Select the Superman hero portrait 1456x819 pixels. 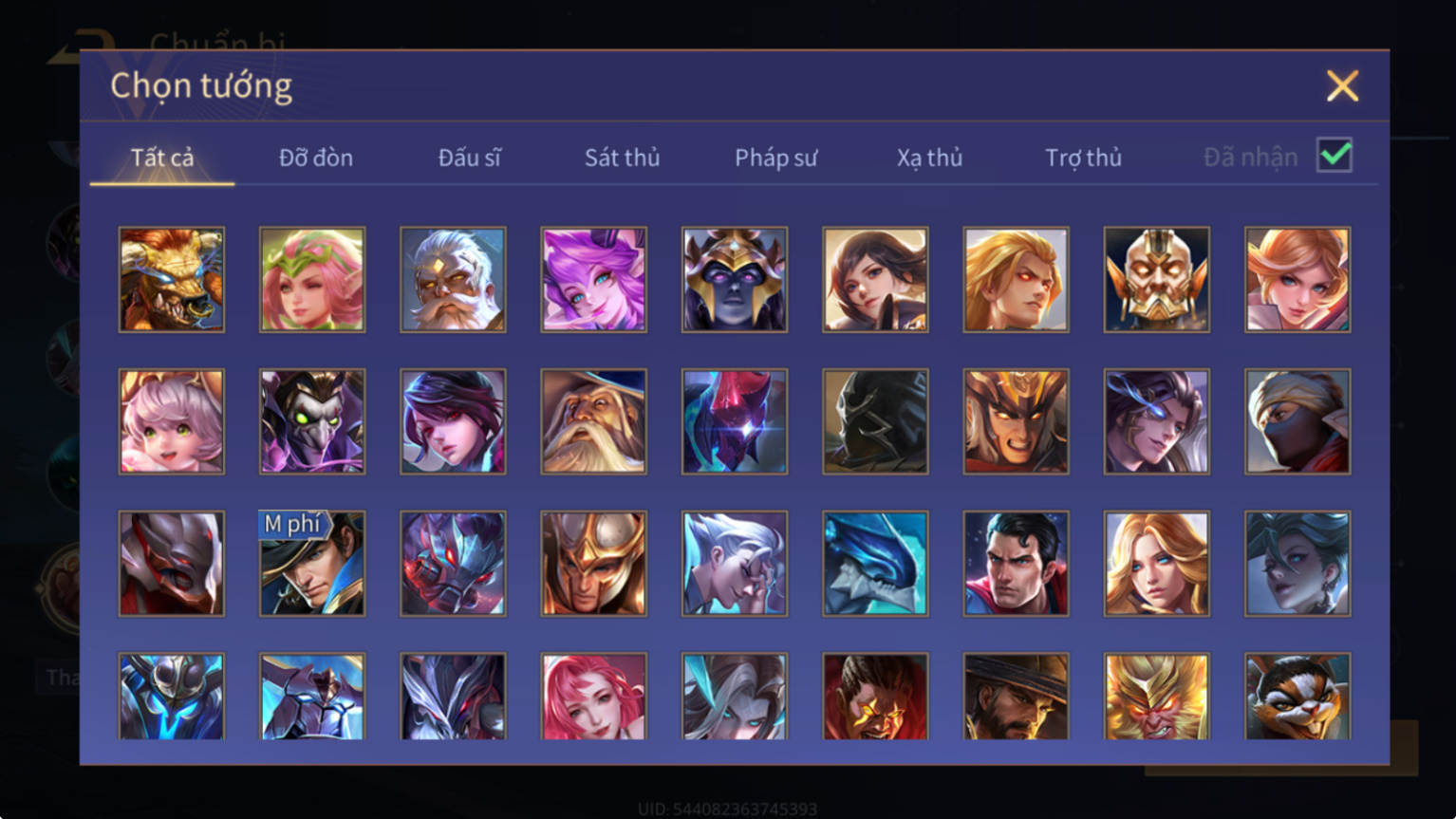1016,564
